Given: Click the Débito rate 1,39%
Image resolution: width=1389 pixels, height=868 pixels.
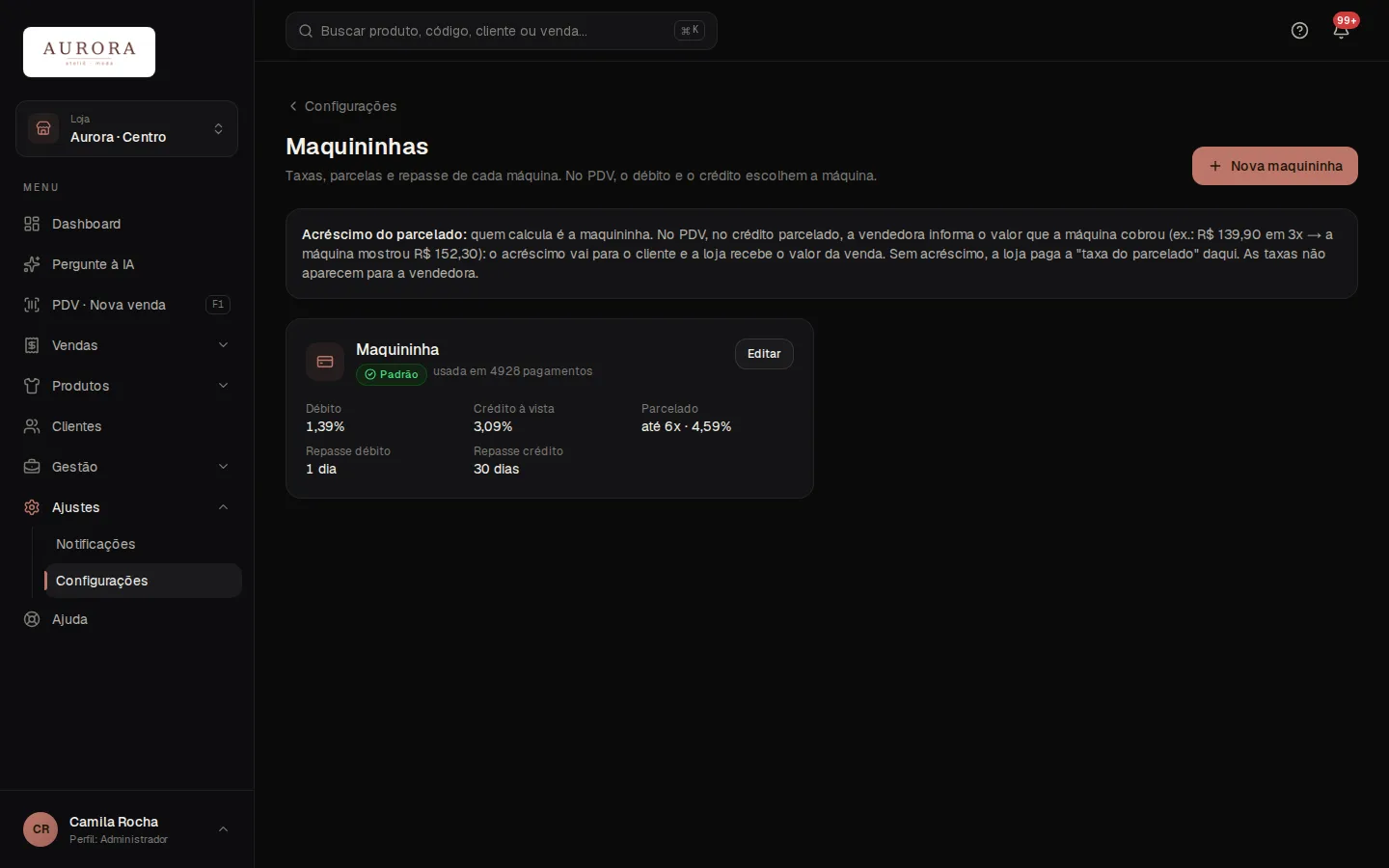Looking at the screenshot, I should pyautogui.click(x=325, y=426).
